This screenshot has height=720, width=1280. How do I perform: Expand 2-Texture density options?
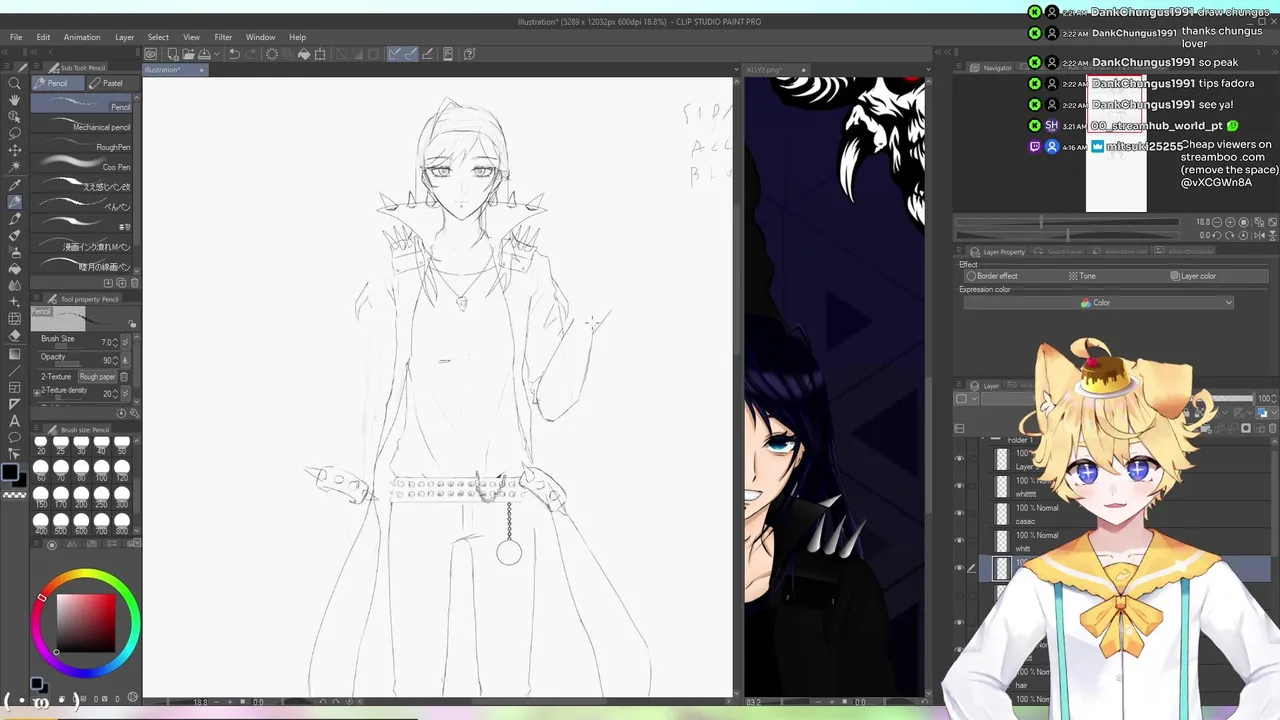point(37,393)
